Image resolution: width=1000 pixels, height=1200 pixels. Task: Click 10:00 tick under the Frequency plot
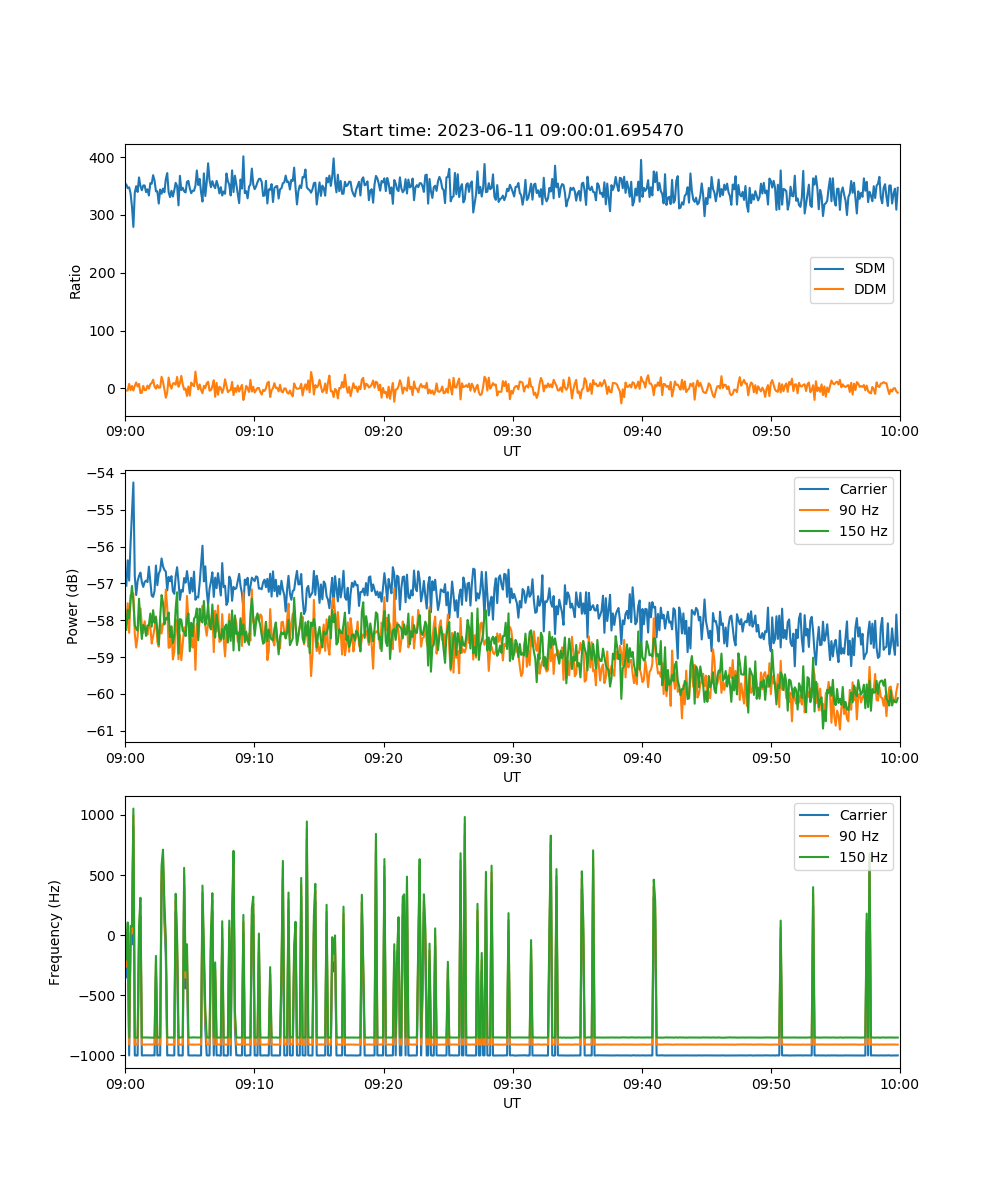[899, 1083]
